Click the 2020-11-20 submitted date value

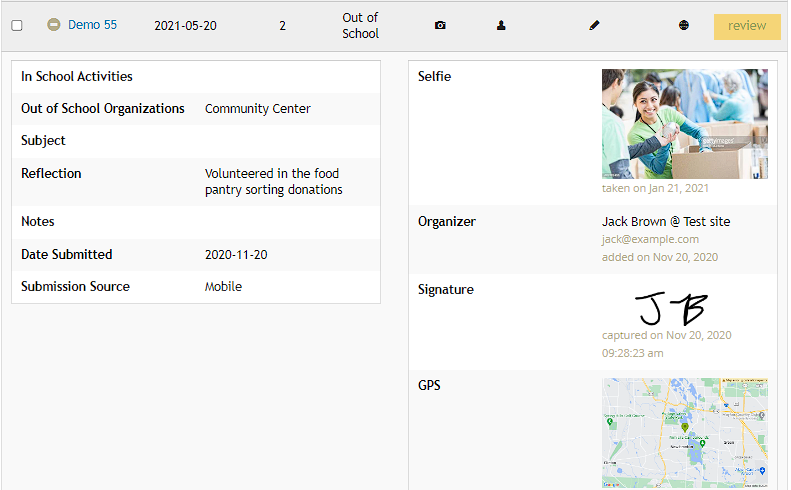click(236, 255)
